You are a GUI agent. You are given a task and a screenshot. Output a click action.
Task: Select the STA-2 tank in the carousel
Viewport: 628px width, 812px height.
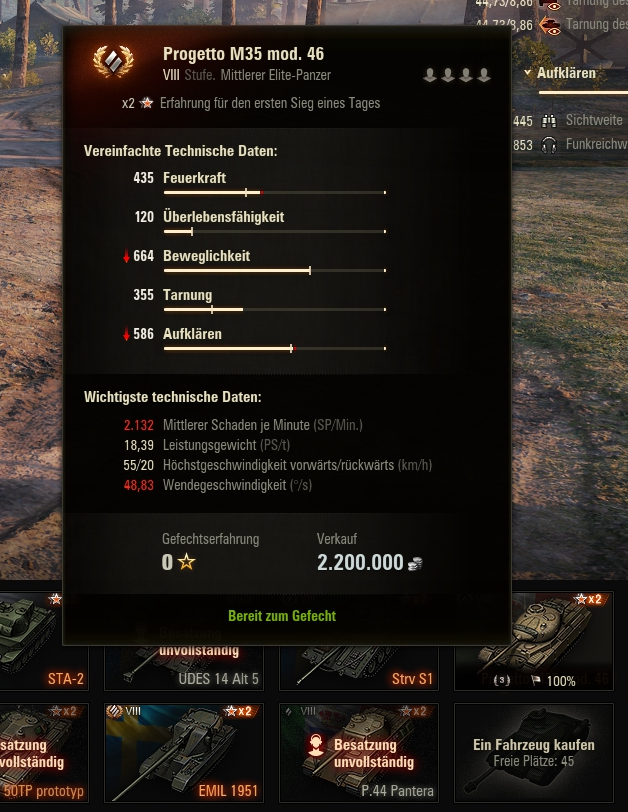(45, 641)
